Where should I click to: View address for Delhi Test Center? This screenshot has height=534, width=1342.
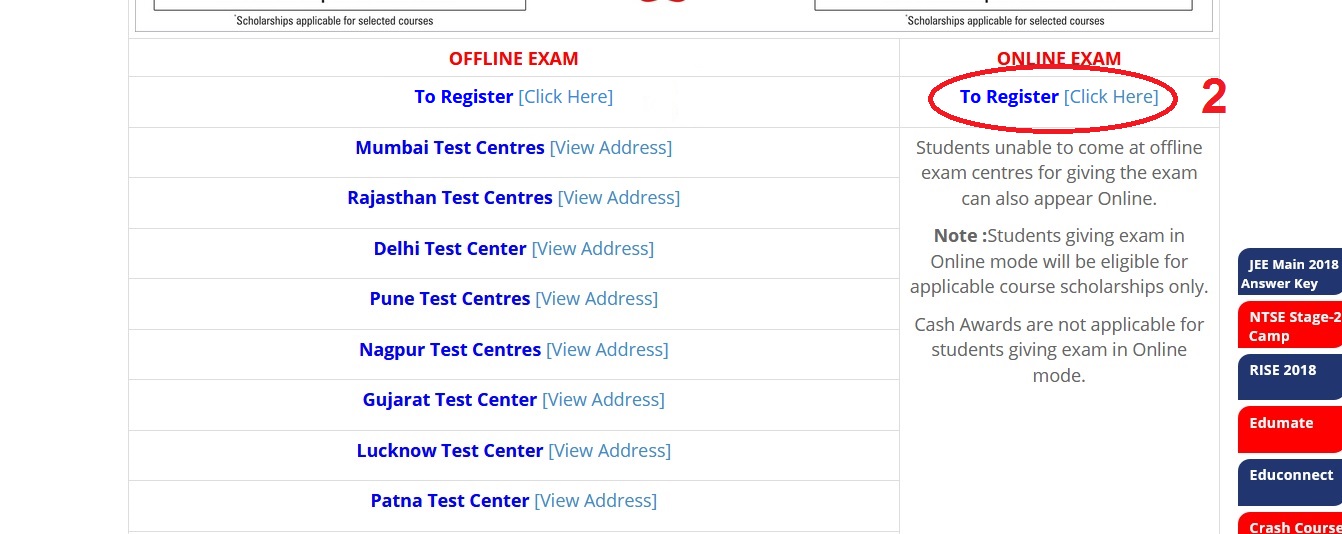pyautogui.click(x=592, y=249)
